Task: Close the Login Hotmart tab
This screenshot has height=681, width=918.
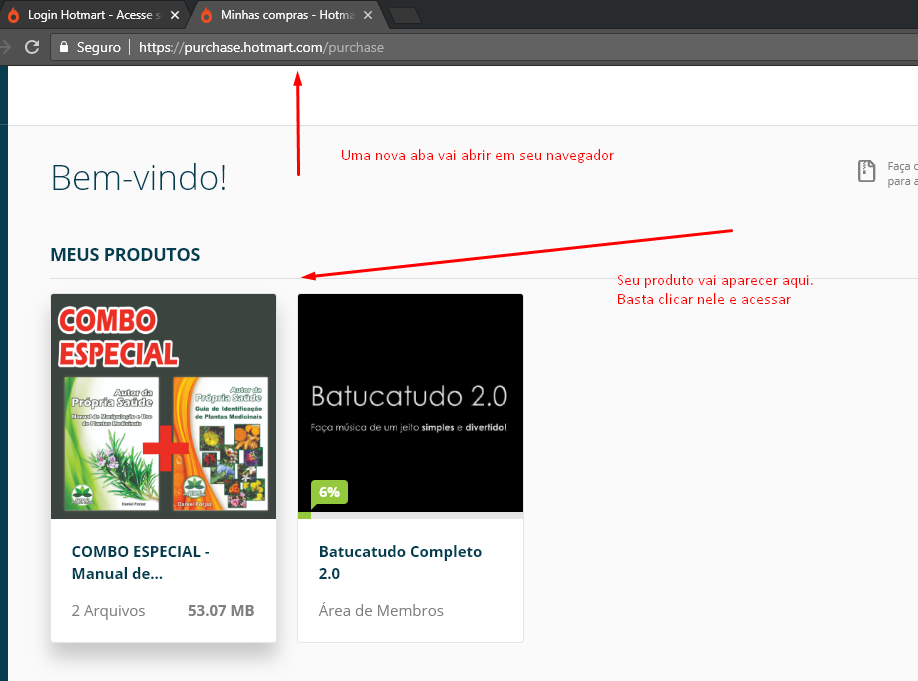Action: (x=175, y=16)
